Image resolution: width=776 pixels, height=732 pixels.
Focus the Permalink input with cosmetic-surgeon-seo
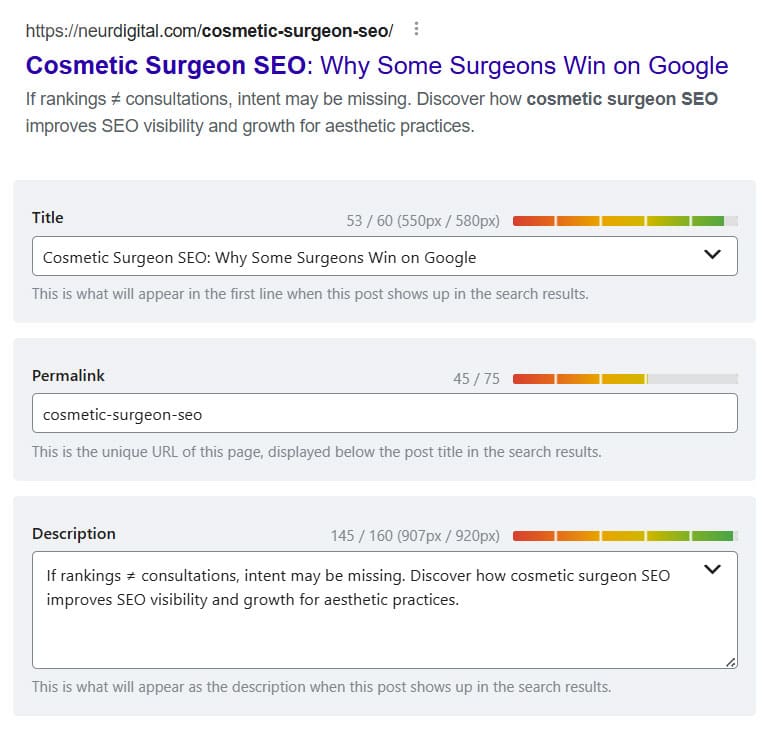pos(384,414)
